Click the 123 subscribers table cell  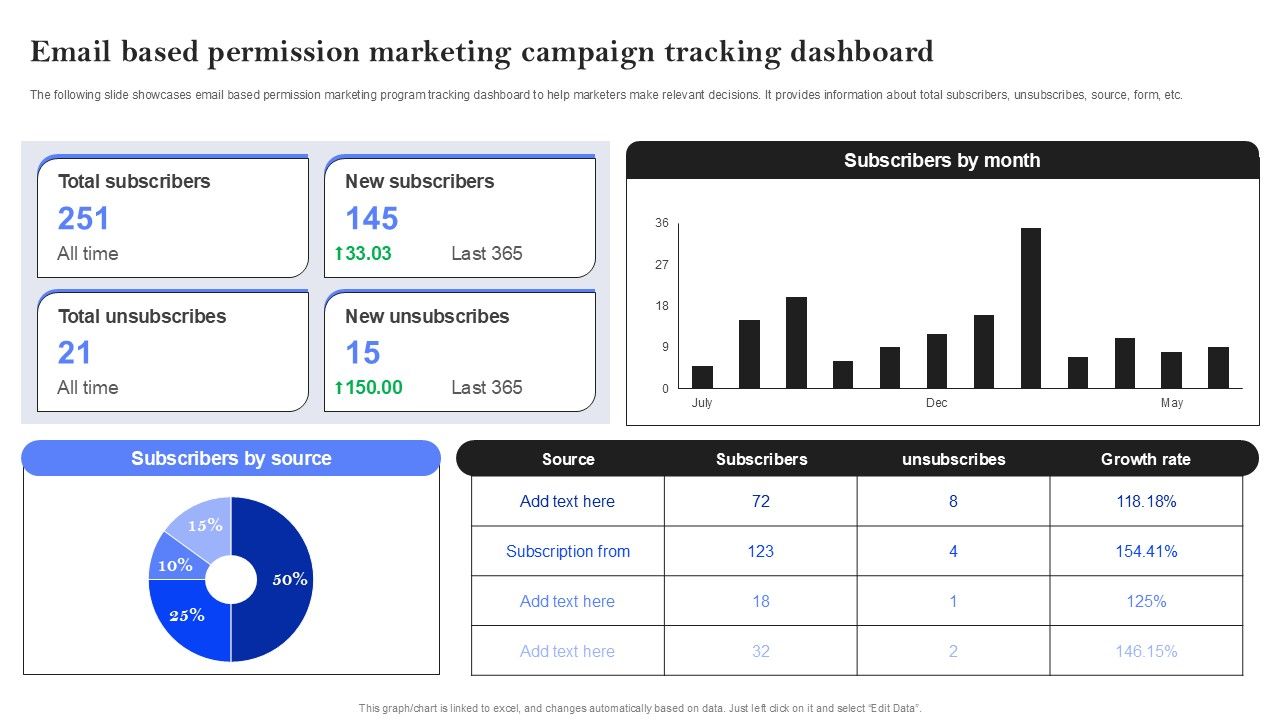[x=761, y=551]
